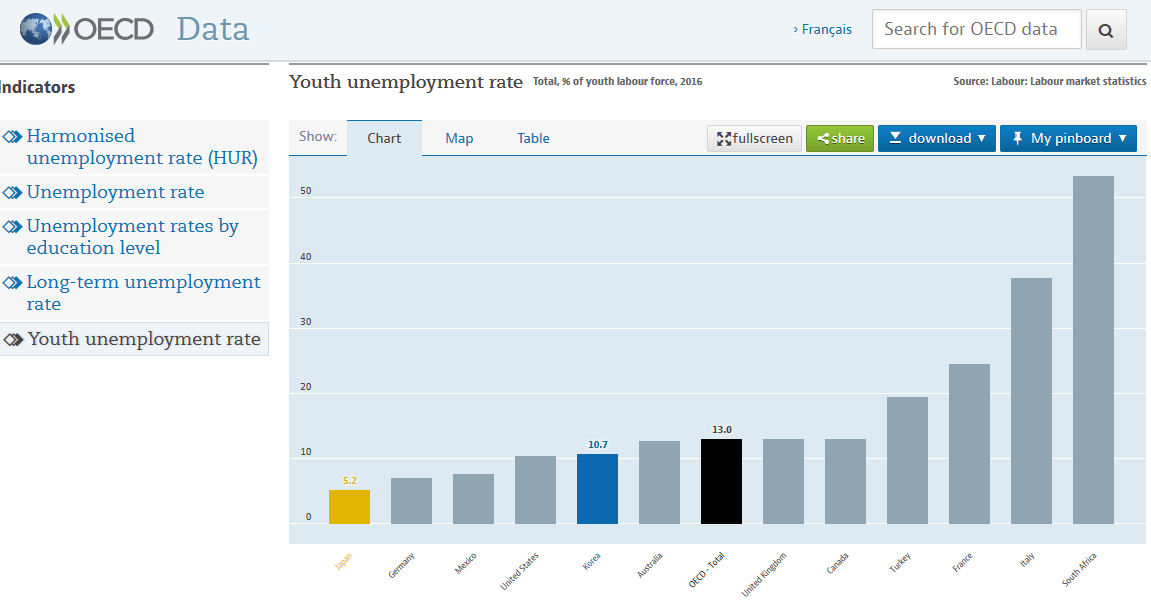Expand the download dropdown
This screenshot has width=1151, height=604.
(x=936, y=138)
